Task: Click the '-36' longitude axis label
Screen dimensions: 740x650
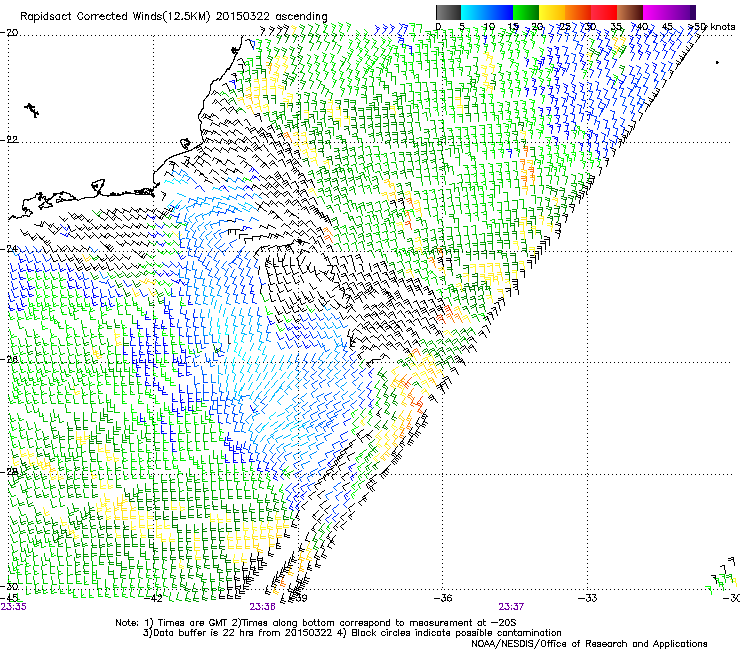Action: [443, 598]
